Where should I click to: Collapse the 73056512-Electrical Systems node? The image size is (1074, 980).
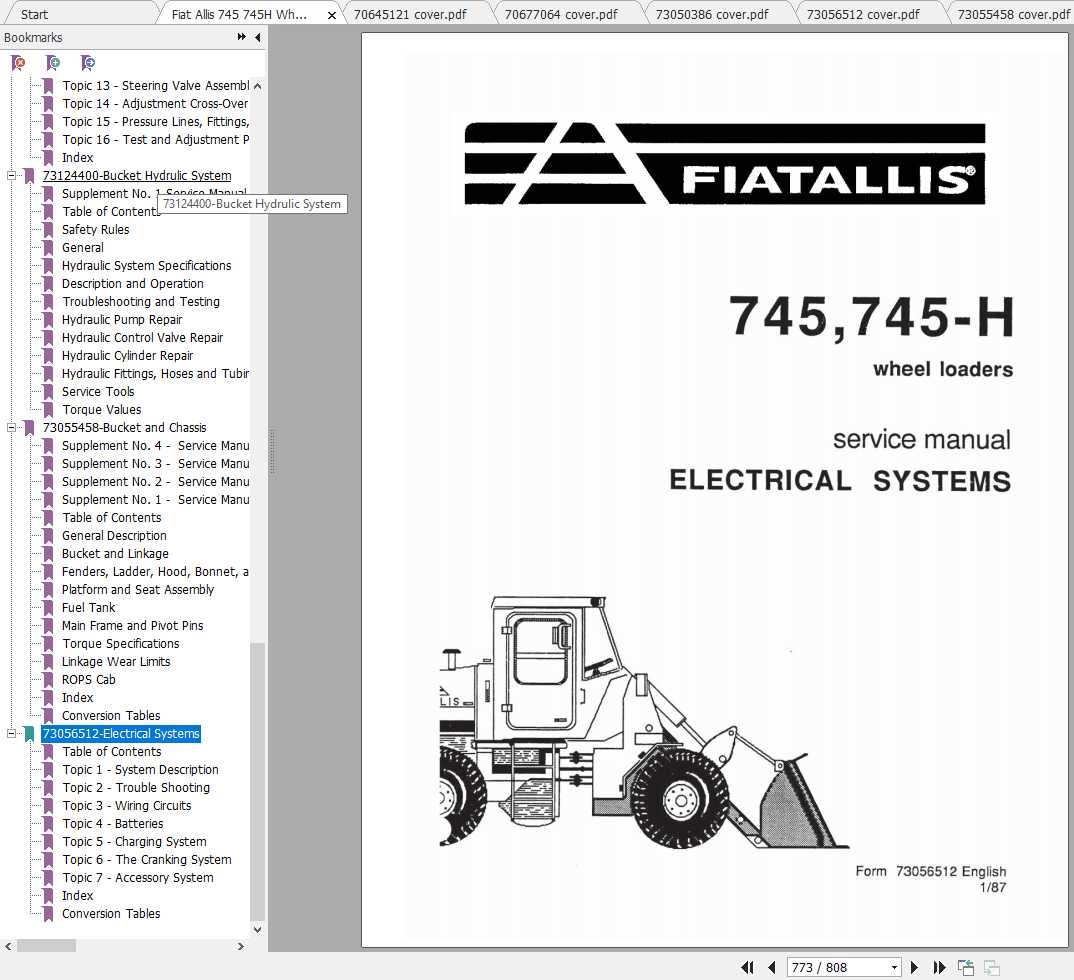[12, 734]
